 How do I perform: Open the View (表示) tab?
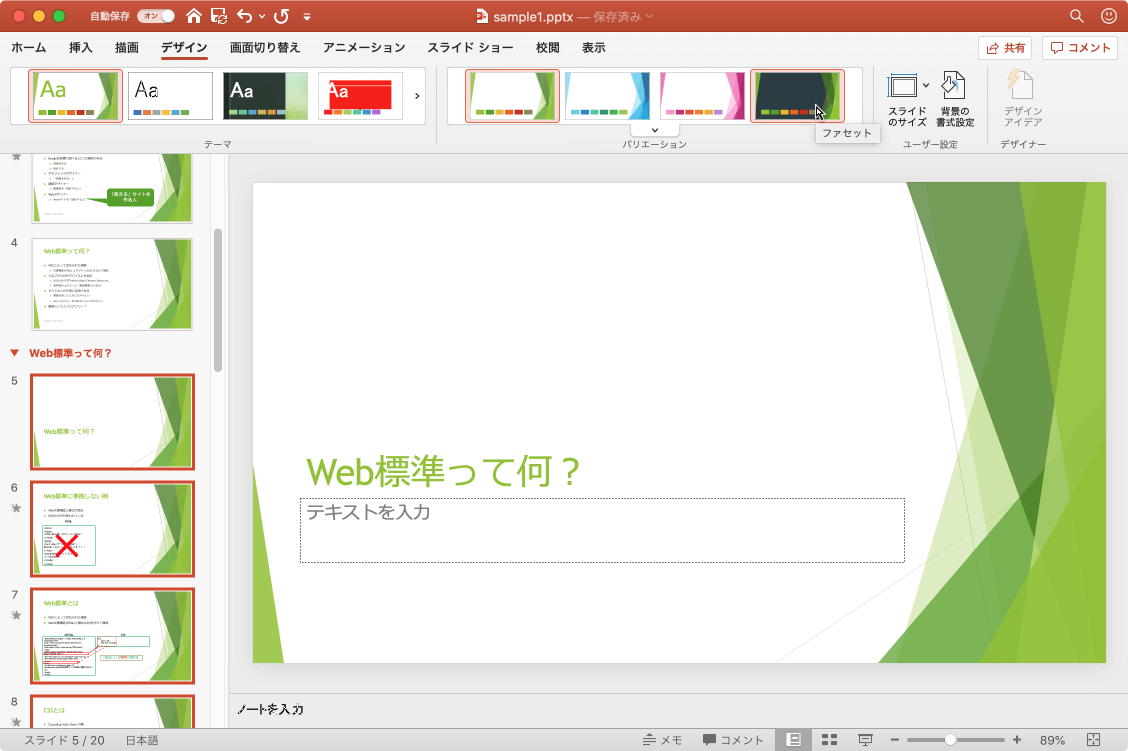click(593, 47)
